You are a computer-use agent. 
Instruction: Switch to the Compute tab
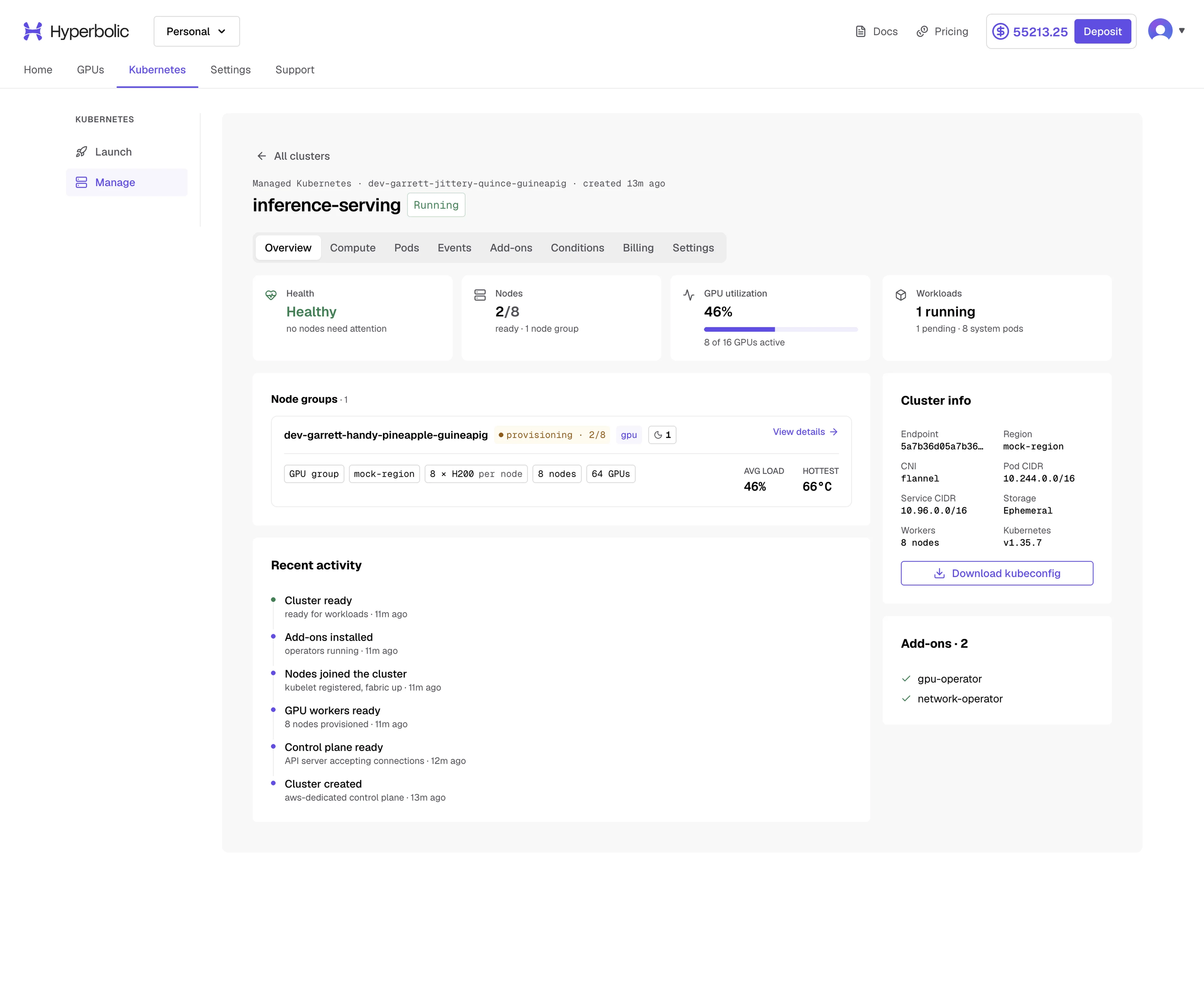[353, 248]
